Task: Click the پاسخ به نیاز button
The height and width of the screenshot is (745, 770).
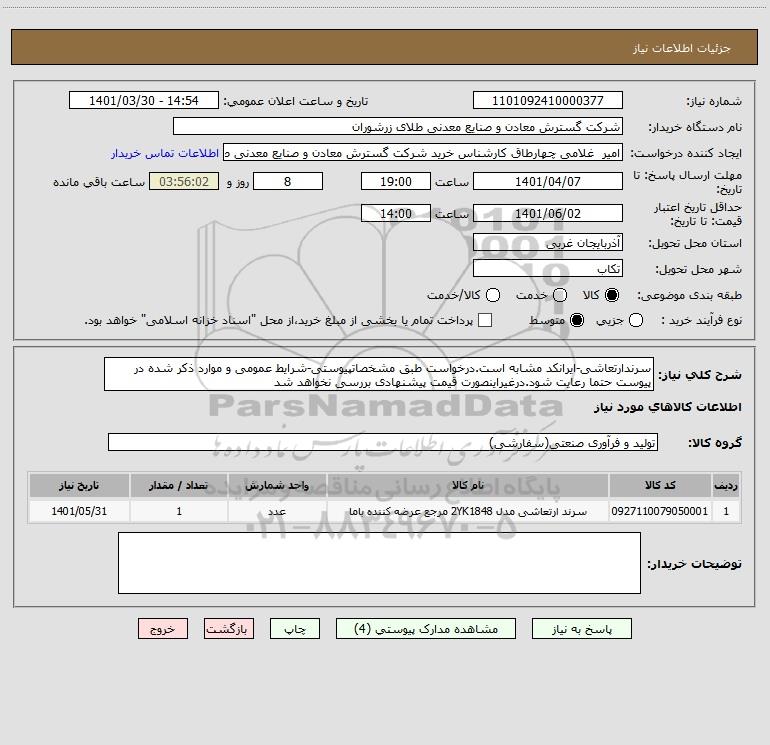Action: [x=582, y=629]
